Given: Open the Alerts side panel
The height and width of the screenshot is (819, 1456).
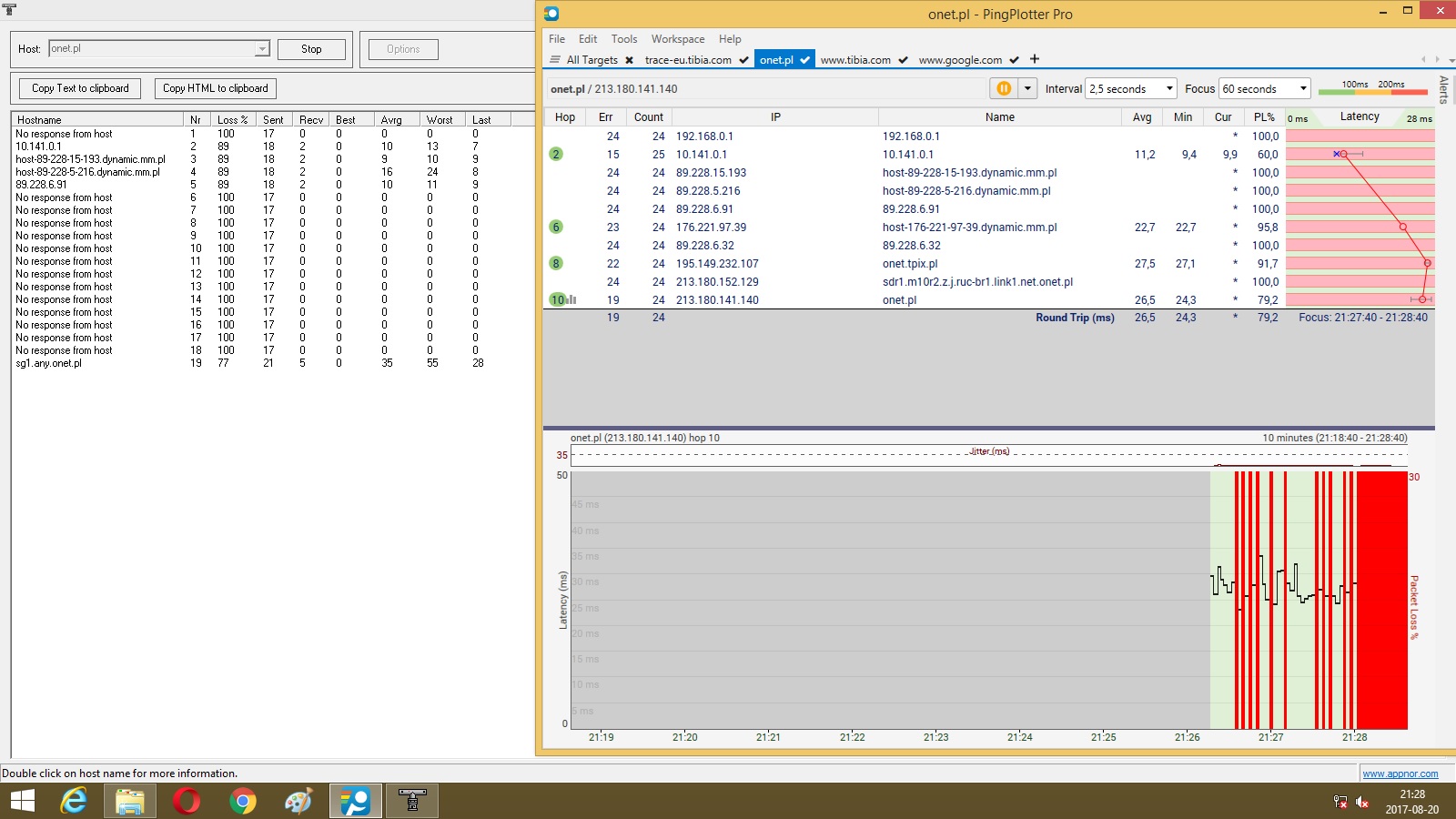Looking at the screenshot, I should (x=1444, y=90).
